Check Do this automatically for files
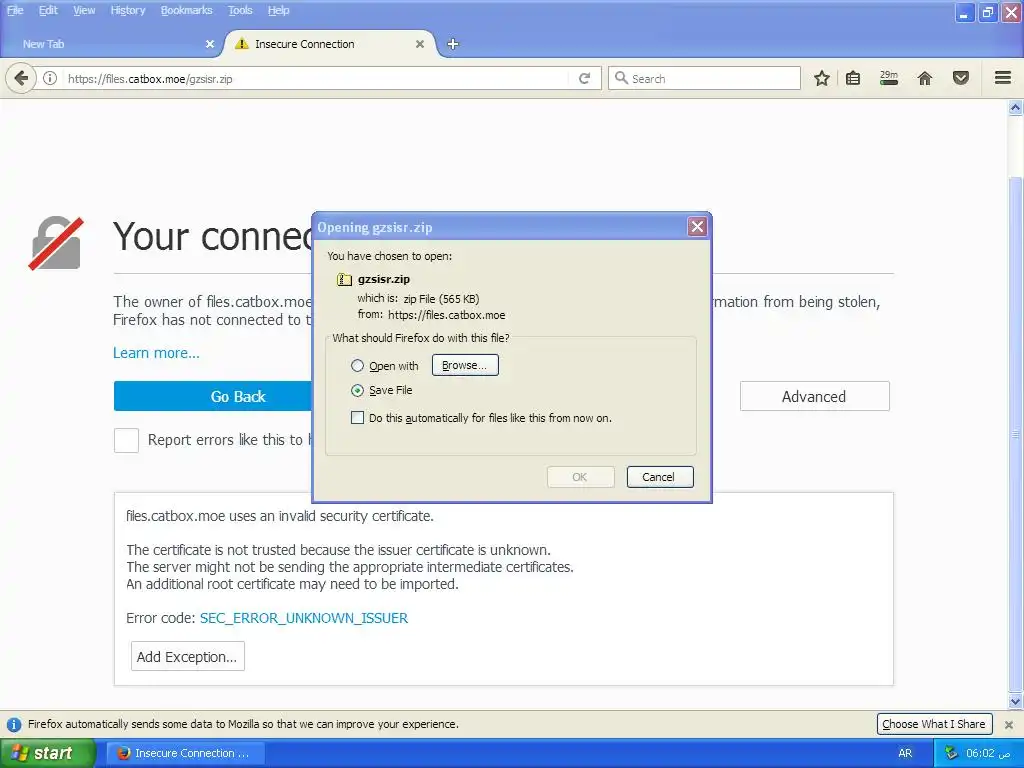Image resolution: width=1024 pixels, height=768 pixels. pyautogui.click(x=357, y=418)
